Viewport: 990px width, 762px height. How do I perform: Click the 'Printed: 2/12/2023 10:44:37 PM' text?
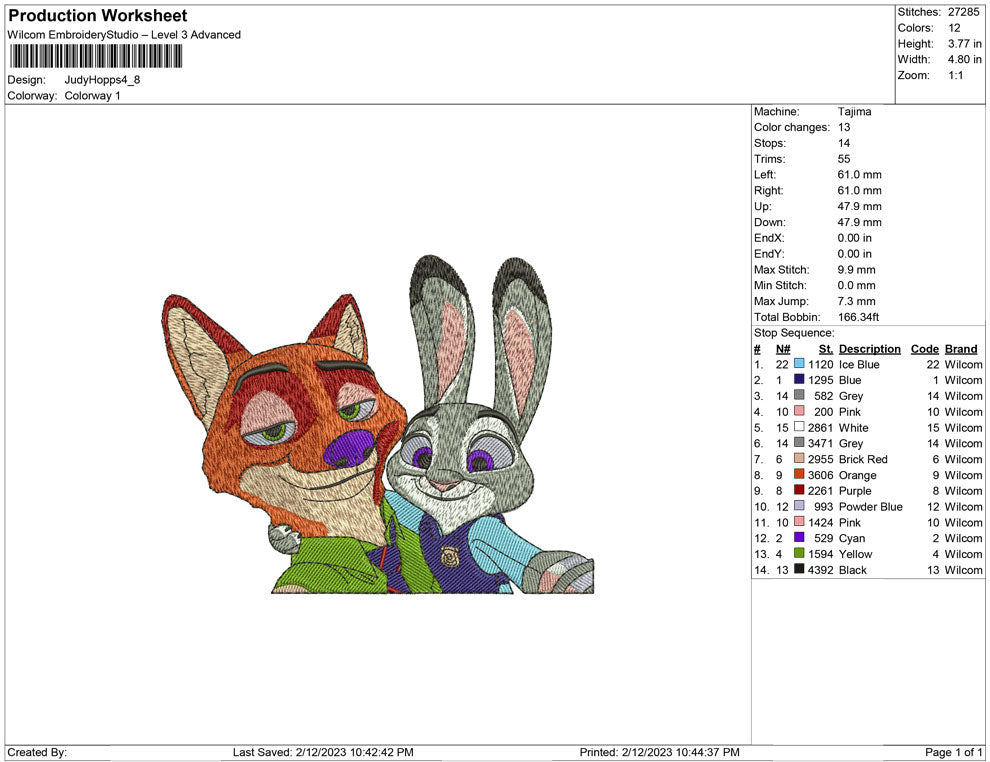click(x=659, y=752)
